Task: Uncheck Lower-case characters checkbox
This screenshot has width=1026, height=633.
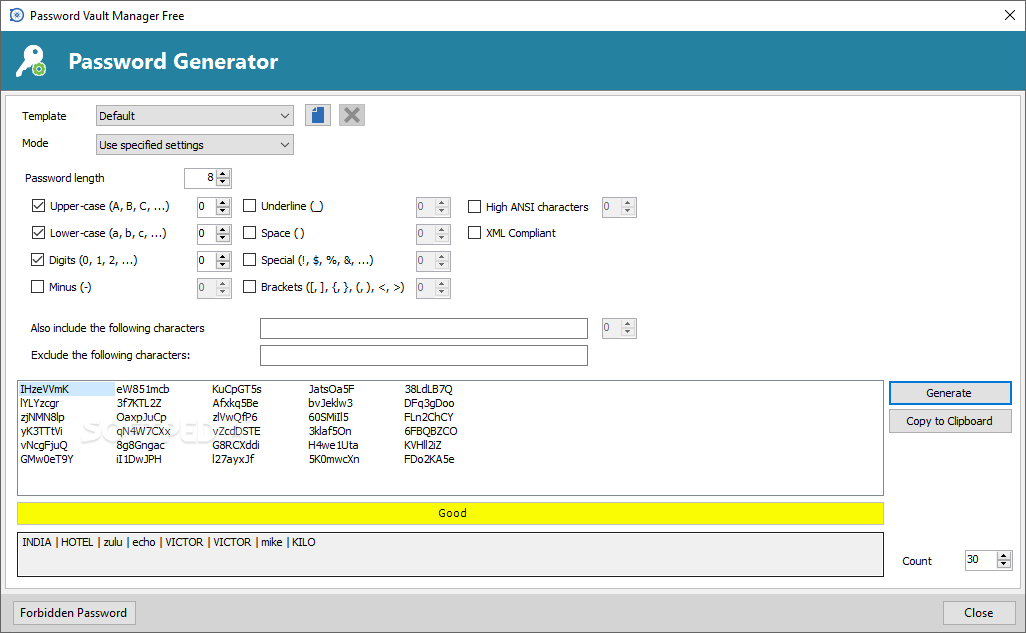Action: [38, 232]
